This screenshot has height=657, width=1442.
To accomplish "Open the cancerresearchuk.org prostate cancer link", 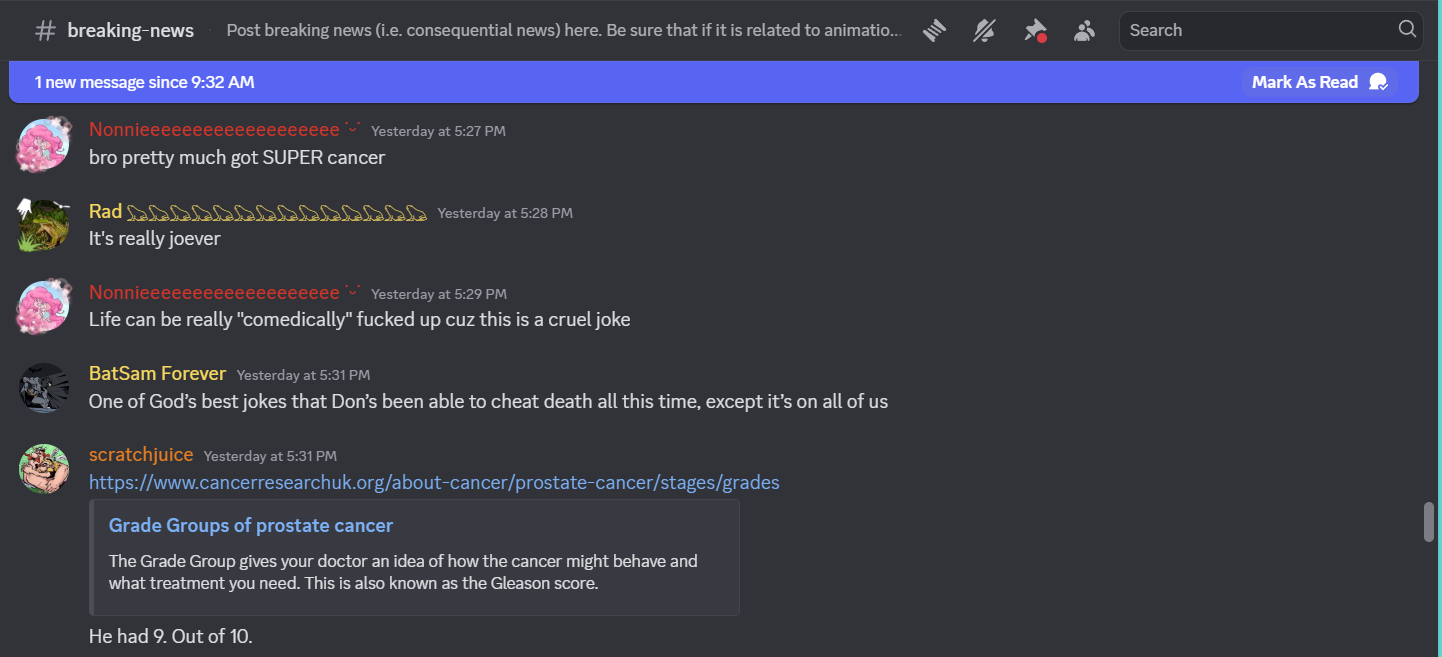I will [x=434, y=483].
